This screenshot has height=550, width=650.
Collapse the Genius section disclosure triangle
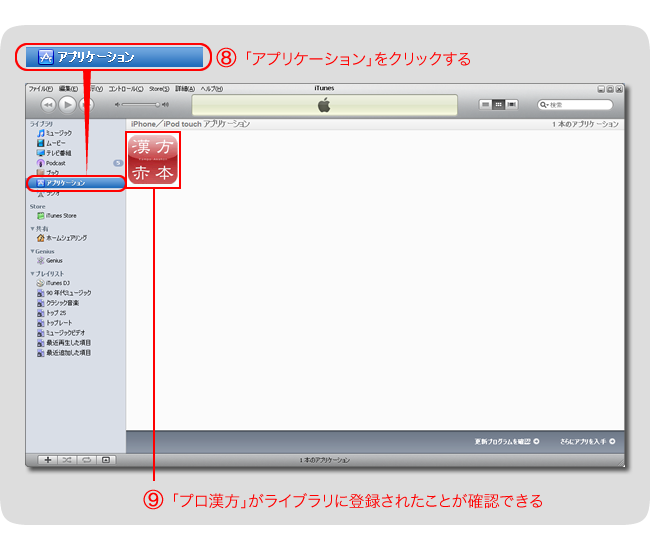(32, 251)
